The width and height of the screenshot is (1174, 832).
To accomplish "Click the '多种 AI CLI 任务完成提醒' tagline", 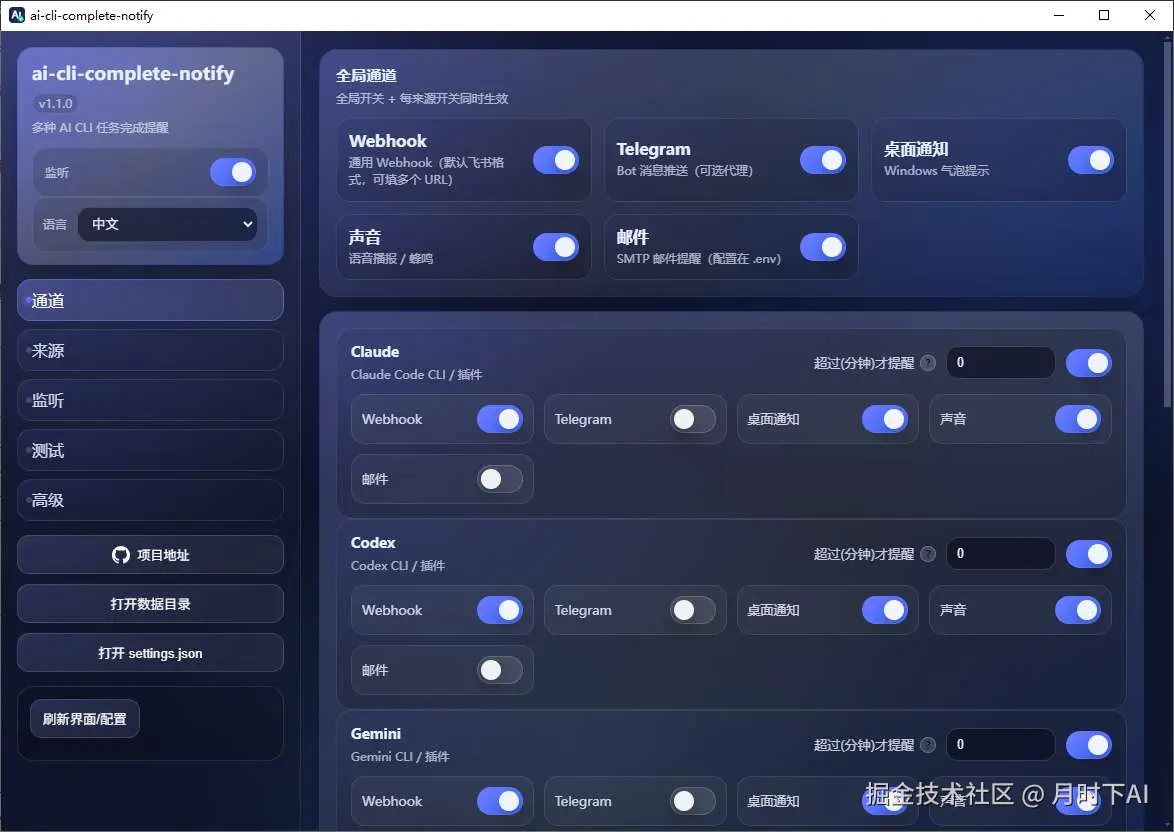I will (100, 128).
